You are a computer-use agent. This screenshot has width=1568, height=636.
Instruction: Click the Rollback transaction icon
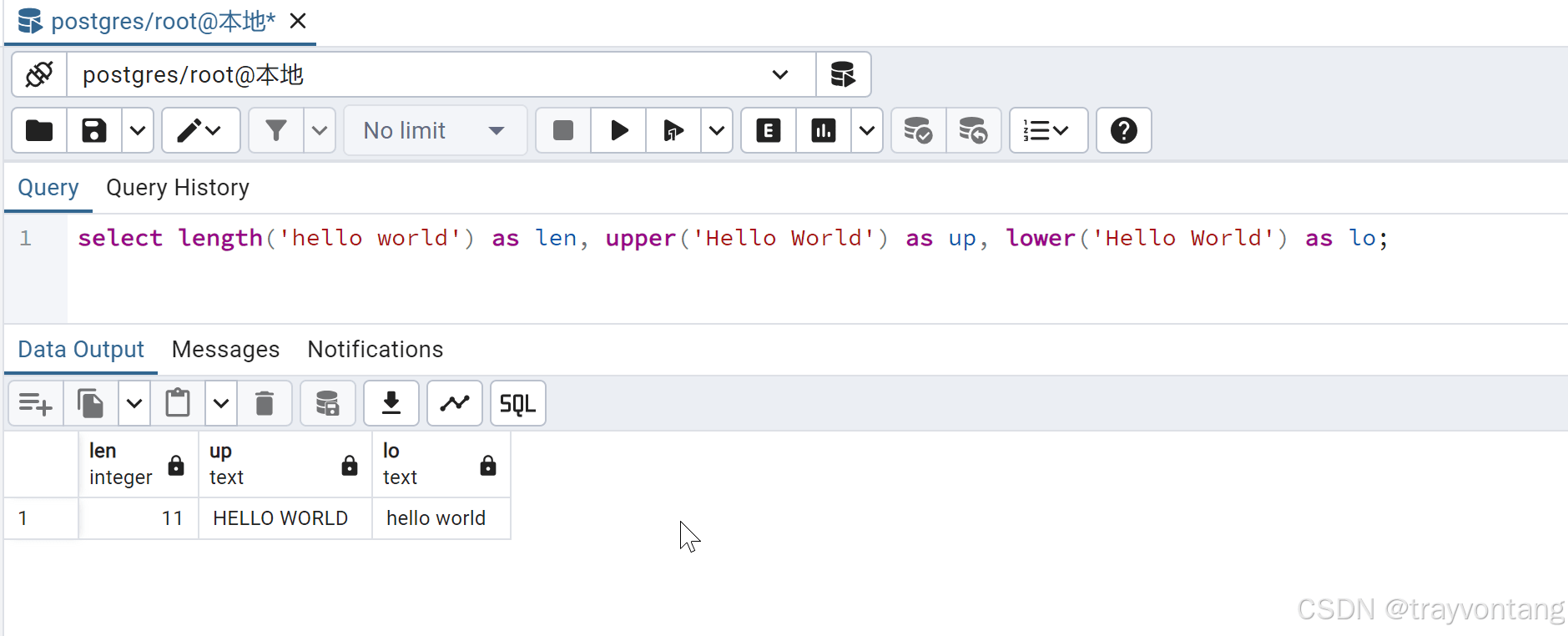[974, 130]
